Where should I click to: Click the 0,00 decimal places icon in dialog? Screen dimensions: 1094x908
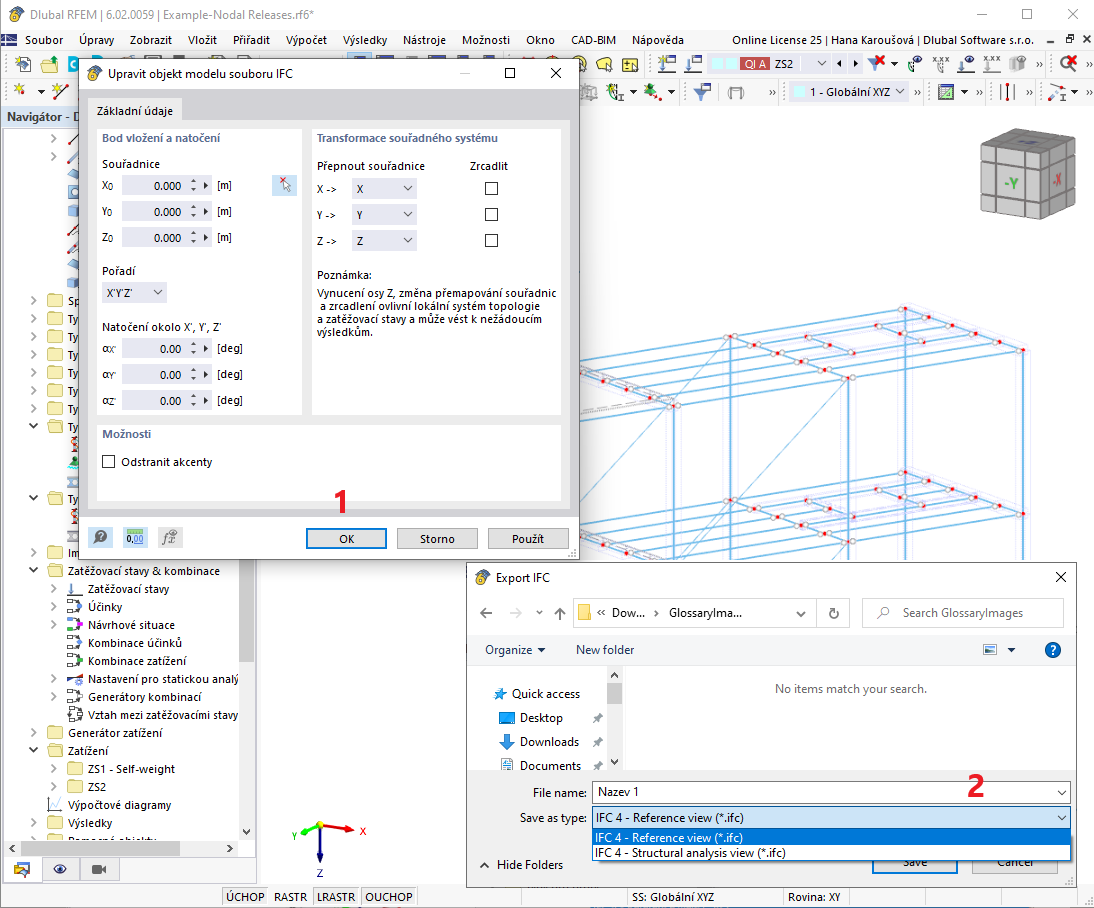point(134,537)
